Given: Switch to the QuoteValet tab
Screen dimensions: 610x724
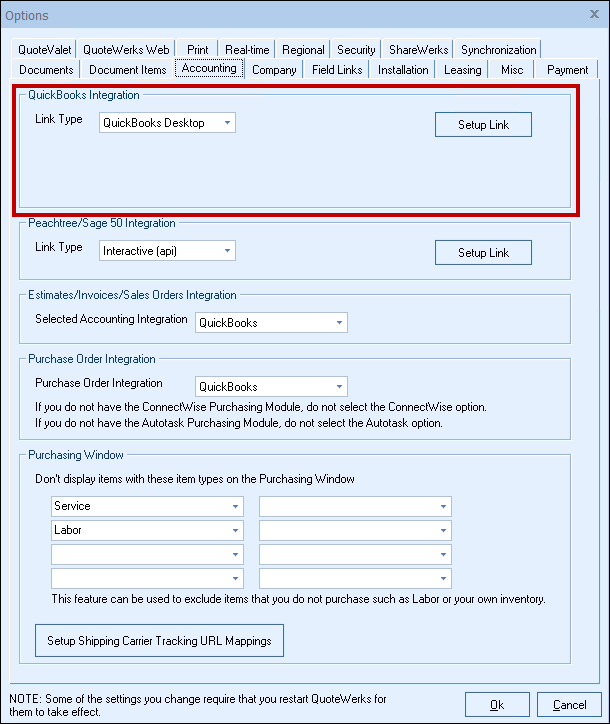Looking at the screenshot, I should tap(47, 50).
